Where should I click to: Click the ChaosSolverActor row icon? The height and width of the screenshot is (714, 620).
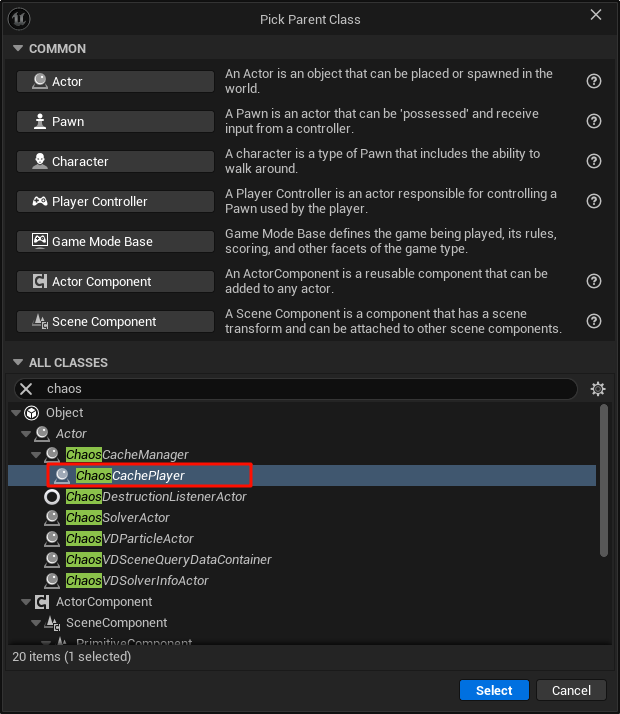tap(52, 518)
